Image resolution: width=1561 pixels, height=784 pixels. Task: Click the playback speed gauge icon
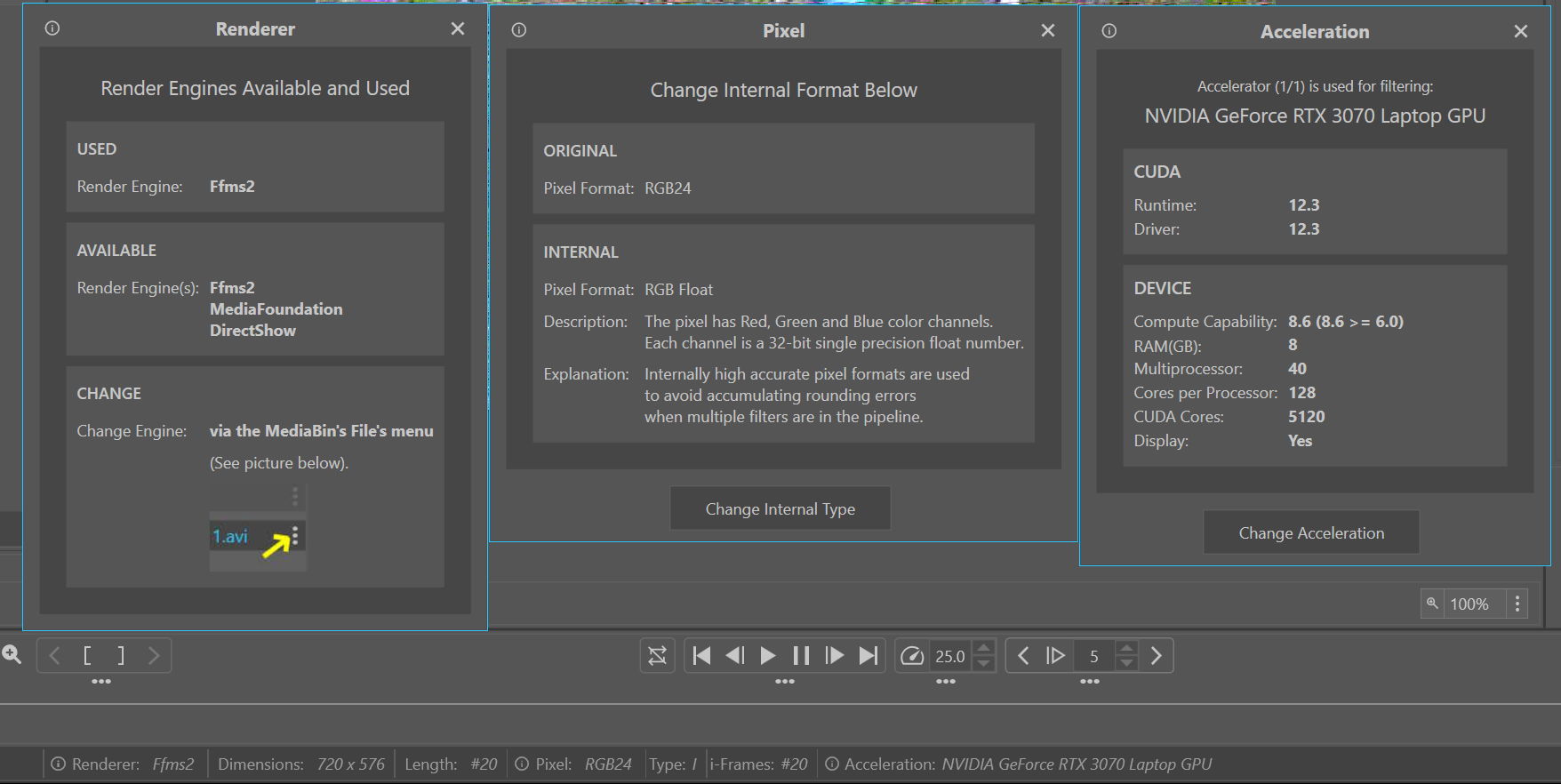tap(912, 656)
